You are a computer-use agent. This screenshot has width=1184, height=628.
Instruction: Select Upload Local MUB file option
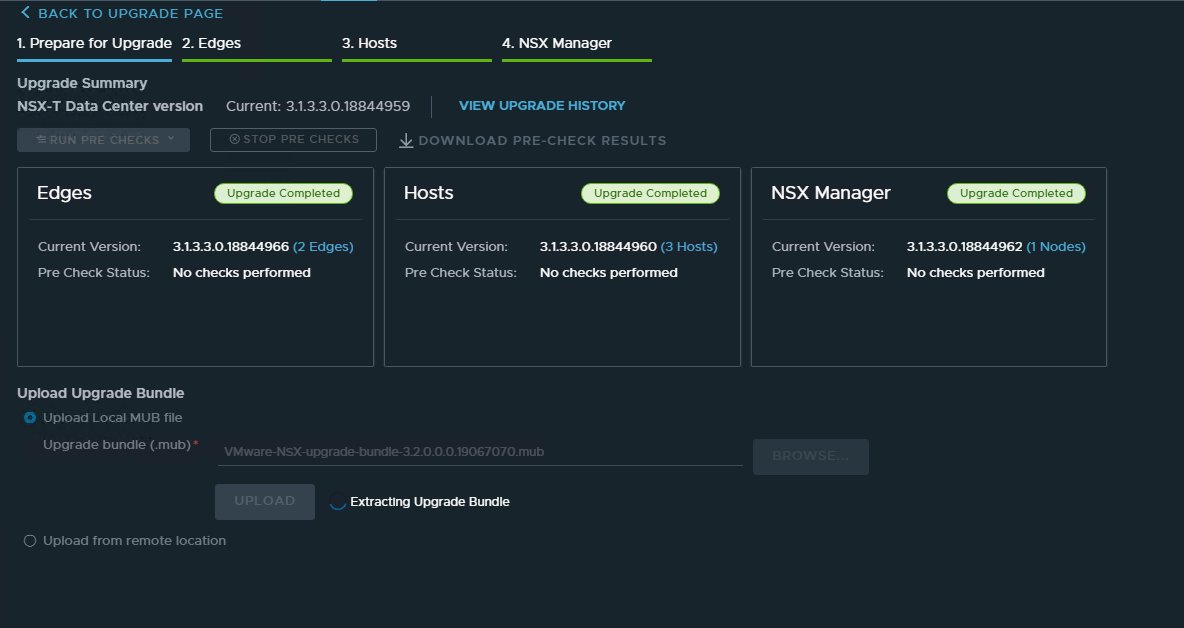click(x=30, y=417)
